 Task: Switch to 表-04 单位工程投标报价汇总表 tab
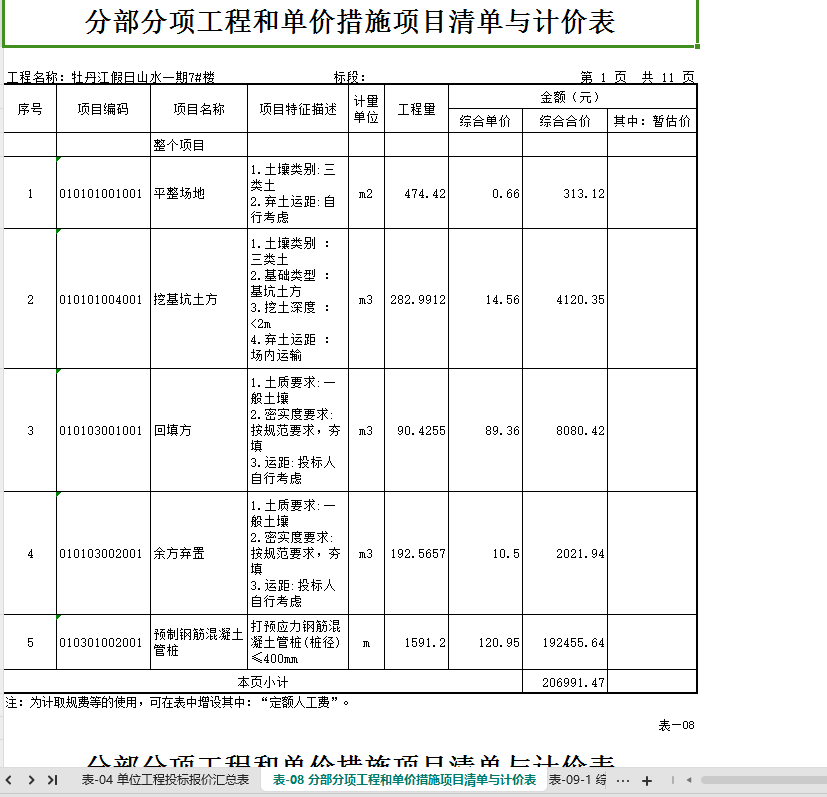point(165,780)
